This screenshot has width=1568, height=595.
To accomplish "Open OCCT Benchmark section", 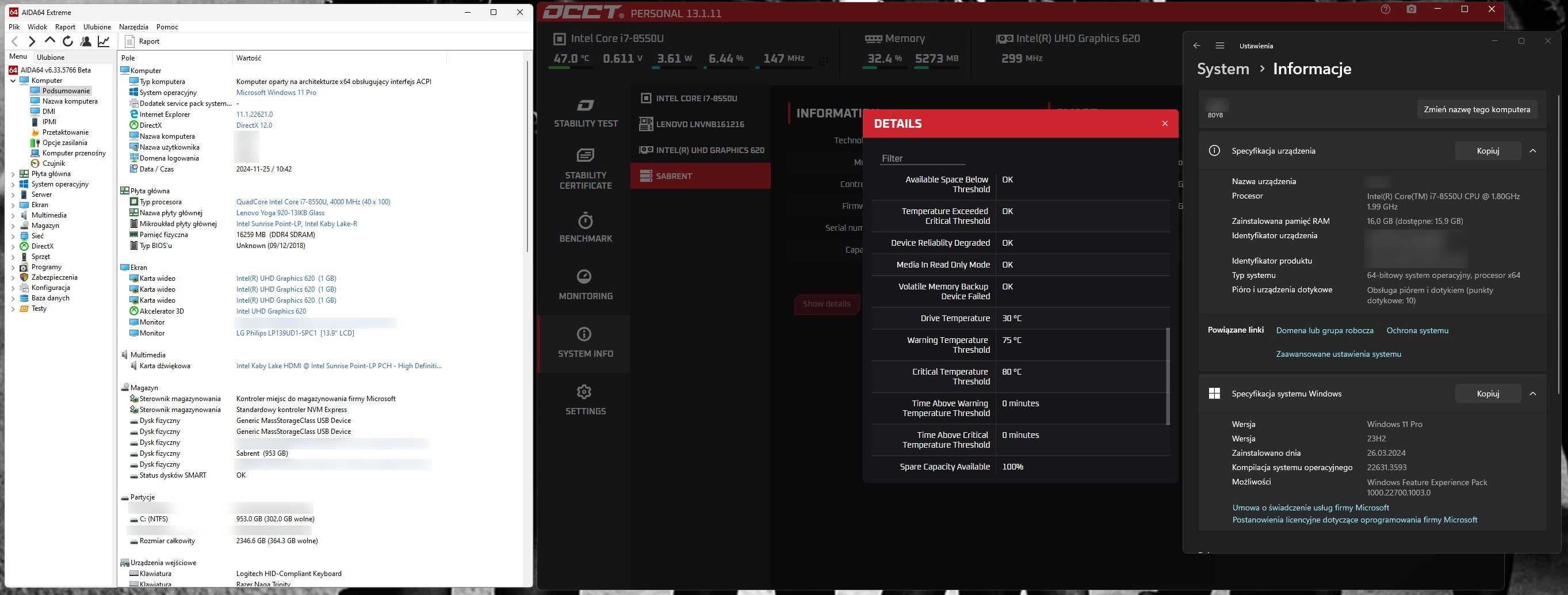I will tap(586, 227).
